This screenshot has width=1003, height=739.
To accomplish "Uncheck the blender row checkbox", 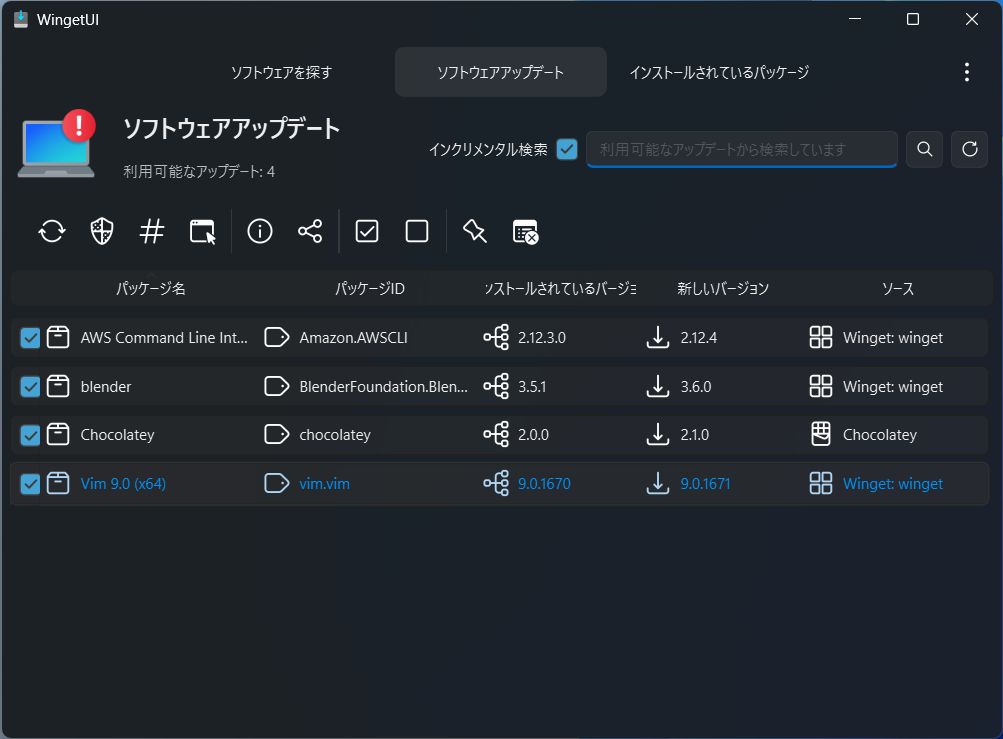I will point(30,386).
